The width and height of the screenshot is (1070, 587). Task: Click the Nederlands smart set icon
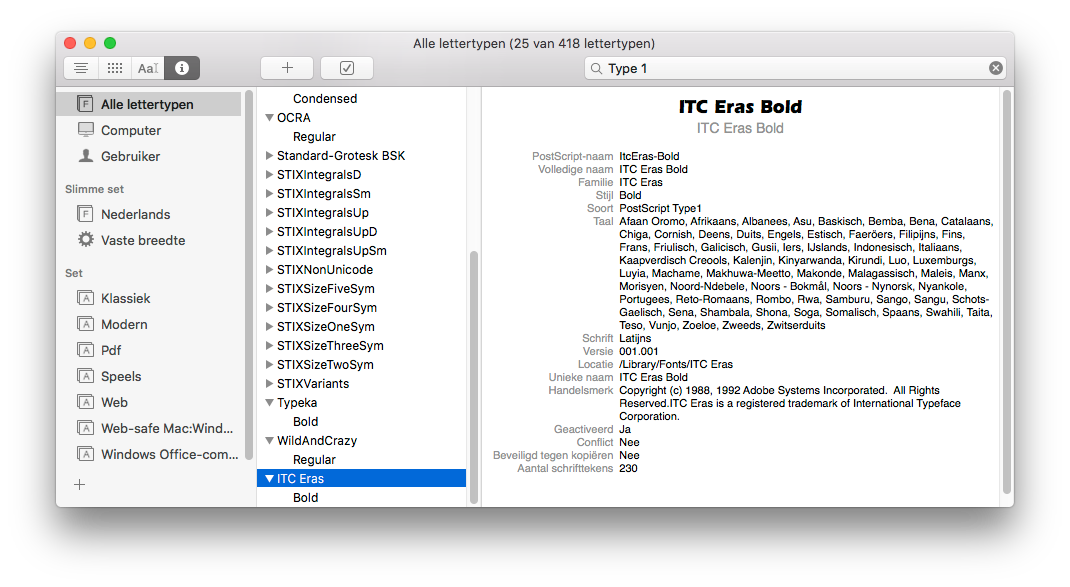point(85,214)
